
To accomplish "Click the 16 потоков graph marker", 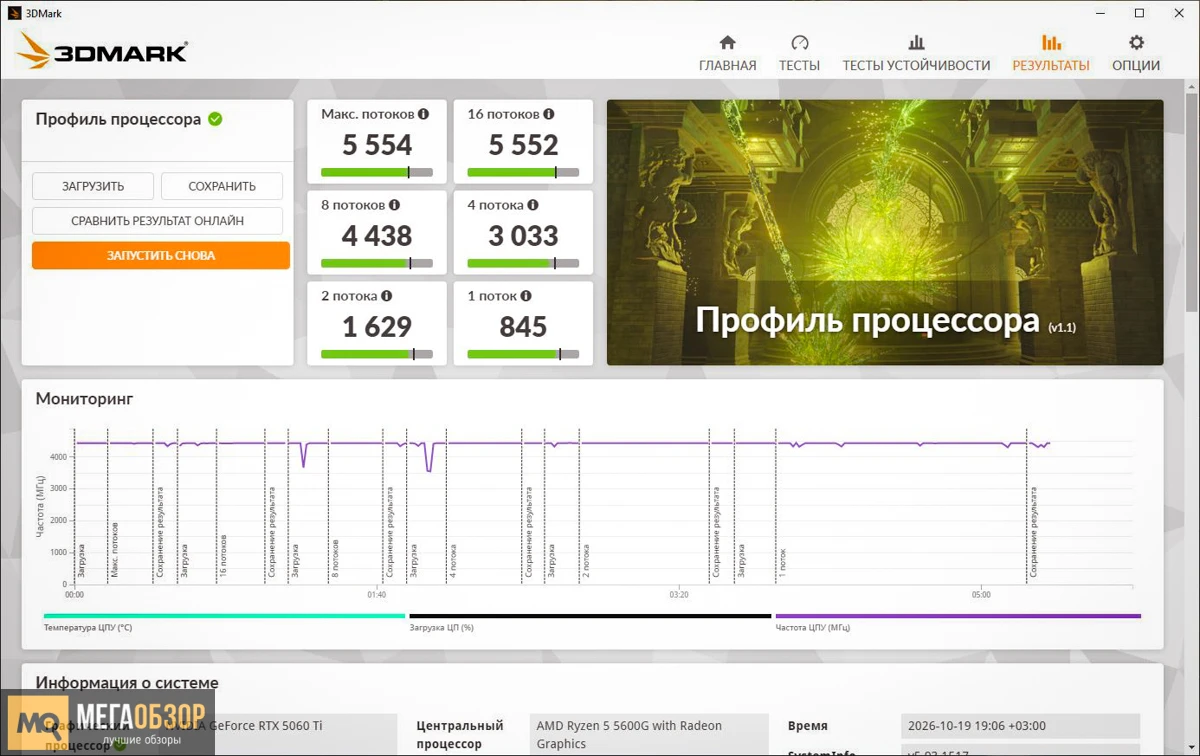I will (223, 557).
